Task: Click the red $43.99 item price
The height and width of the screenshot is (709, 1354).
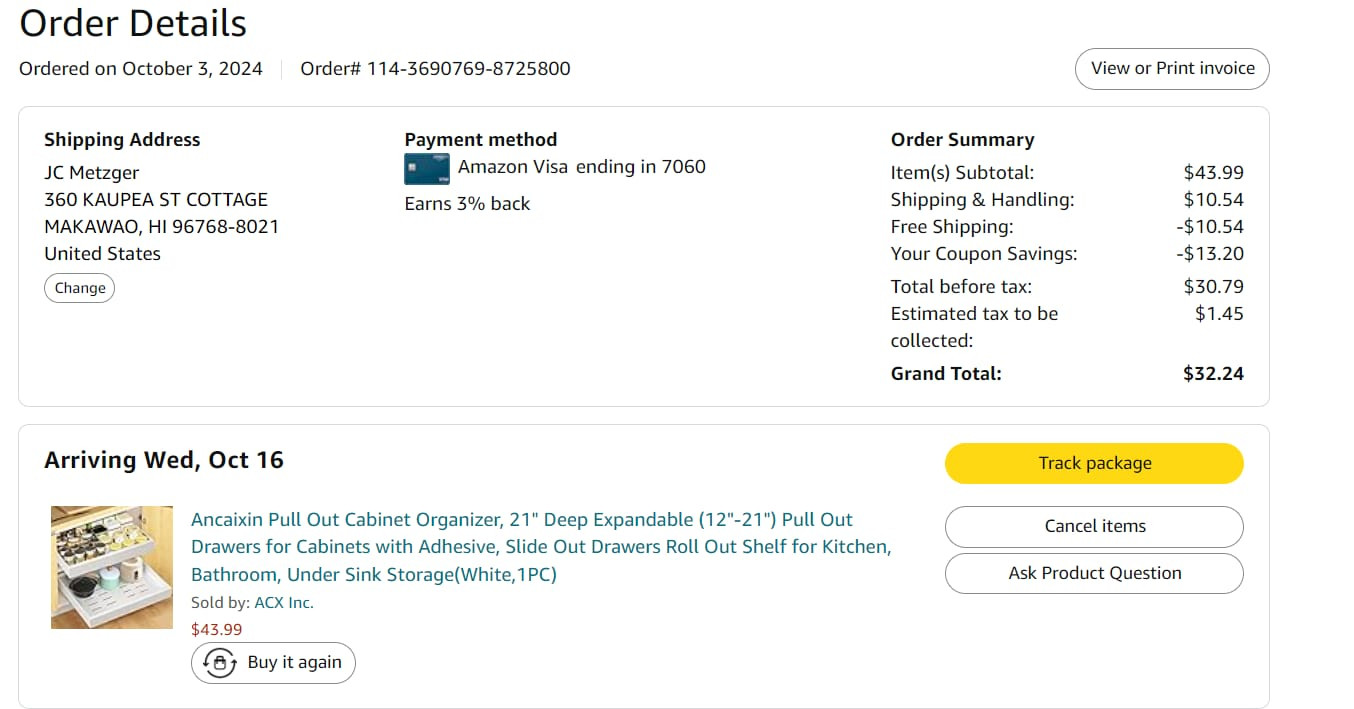Action: (x=216, y=630)
